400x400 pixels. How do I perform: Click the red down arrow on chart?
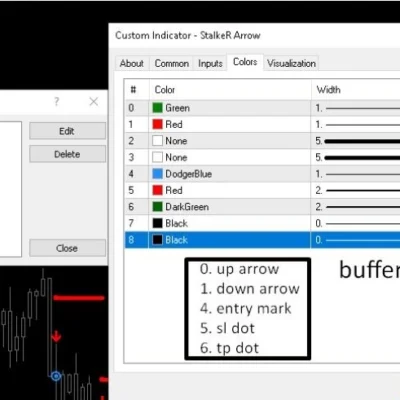pyautogui.click(x=56, y=336)
